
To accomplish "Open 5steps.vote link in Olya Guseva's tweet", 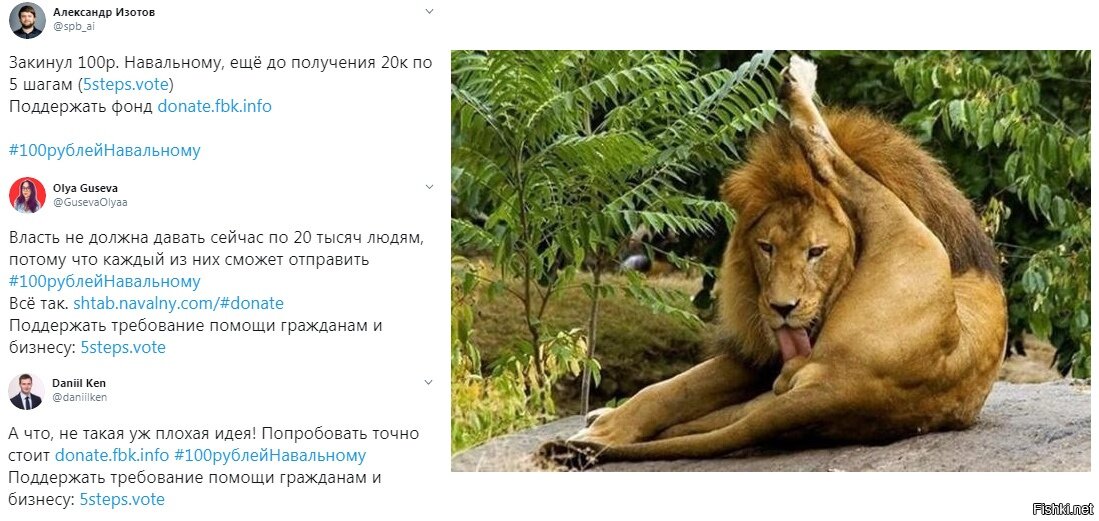I will click(123, 348).
